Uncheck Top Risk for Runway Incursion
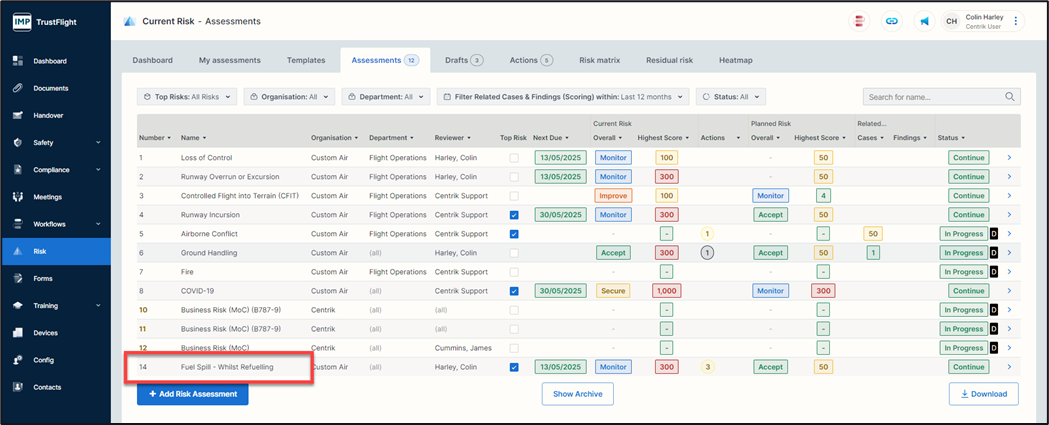This screenshot has height=425, width=1049. (514, 215)
